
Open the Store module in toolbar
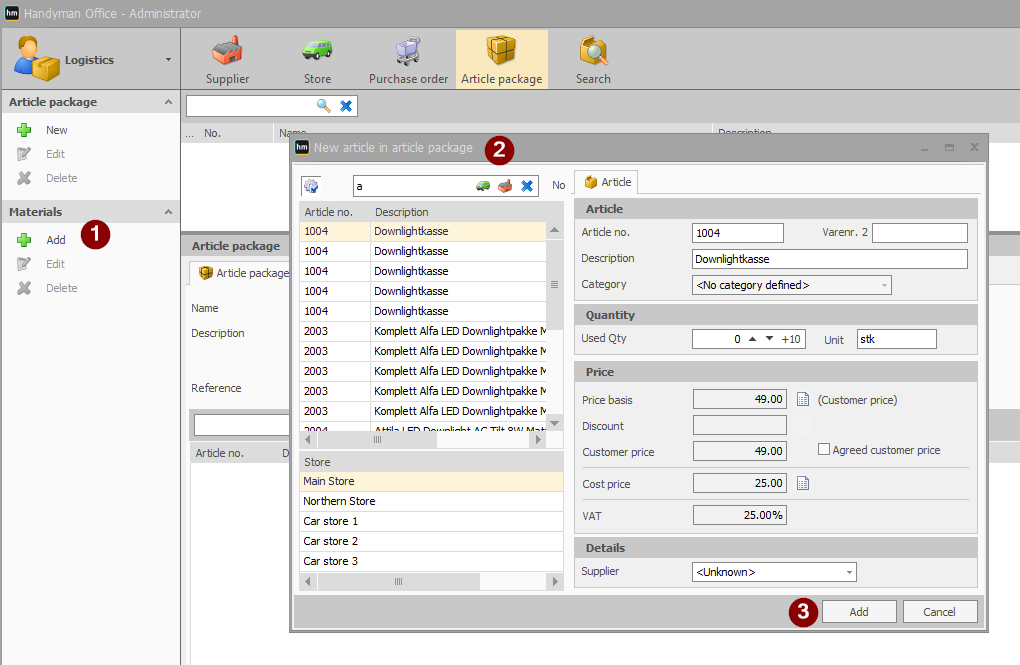point(317,60)
